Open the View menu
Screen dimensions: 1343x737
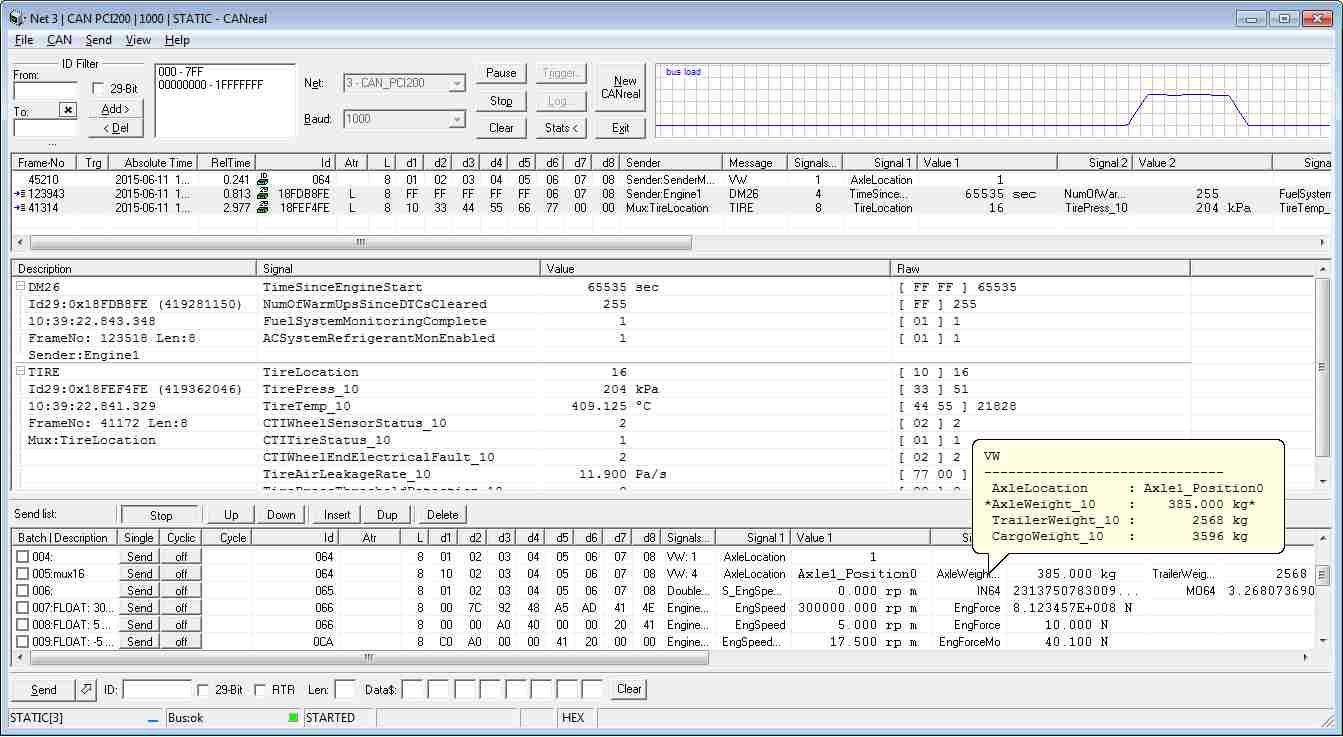(x=138, y=40)
